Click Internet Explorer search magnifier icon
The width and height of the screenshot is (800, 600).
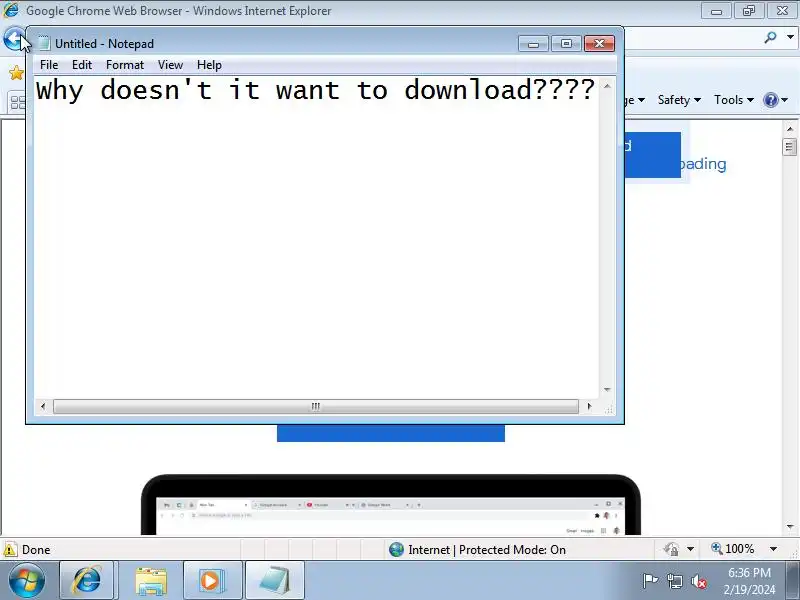coord(770,37)
